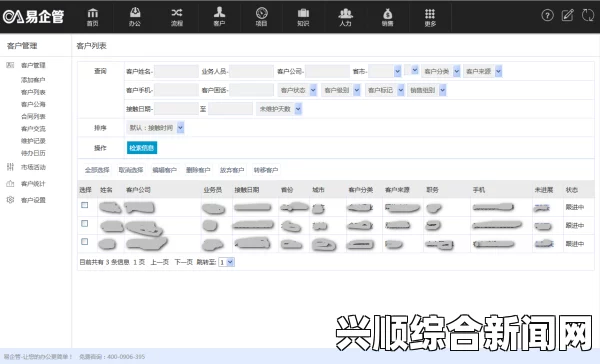Click the 接触日期 column header
The width and height of the screenshot is (600, 364).
(247, 190)
